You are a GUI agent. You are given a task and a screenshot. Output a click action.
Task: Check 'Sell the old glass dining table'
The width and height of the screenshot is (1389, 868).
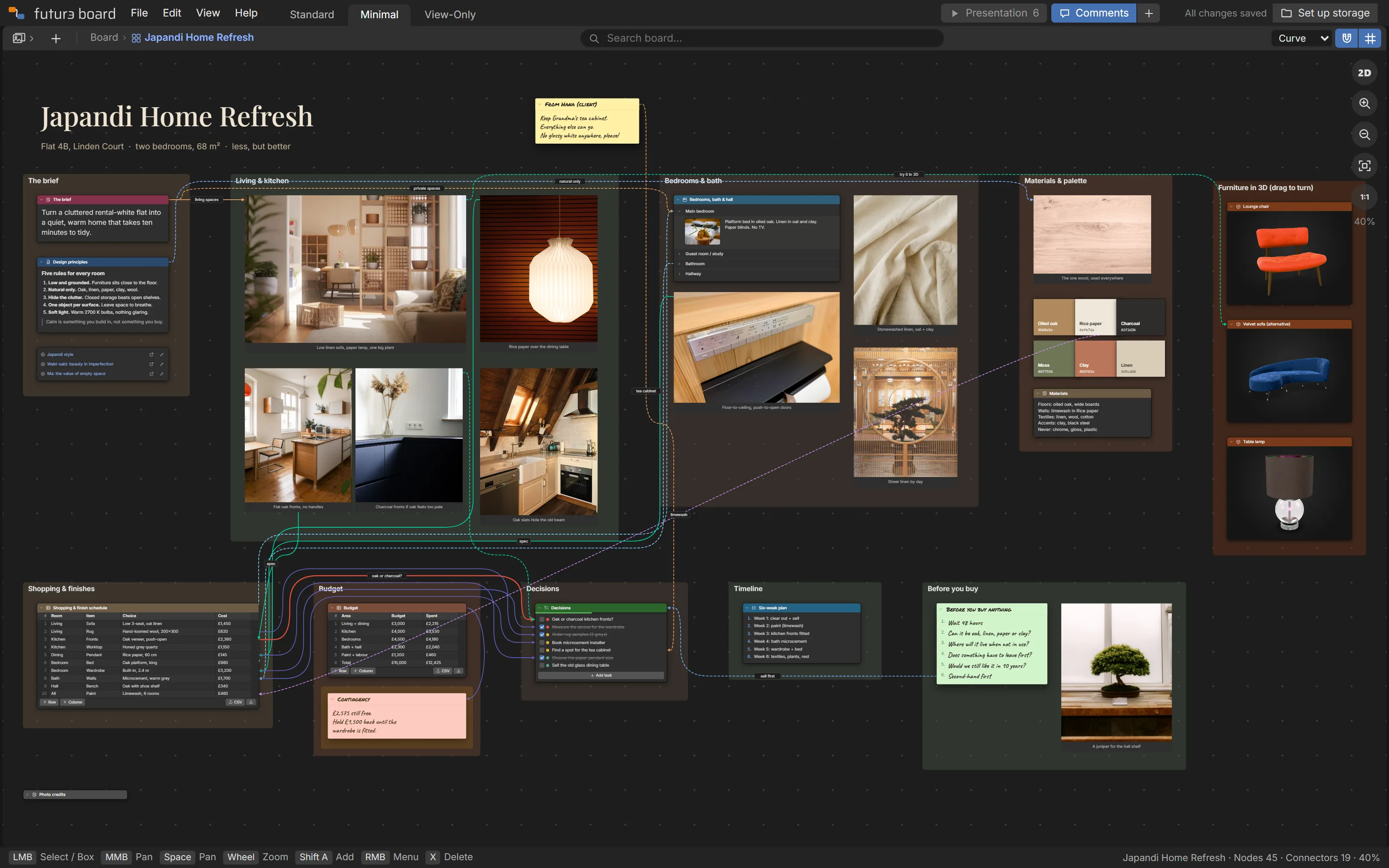(x=542, y=665)
